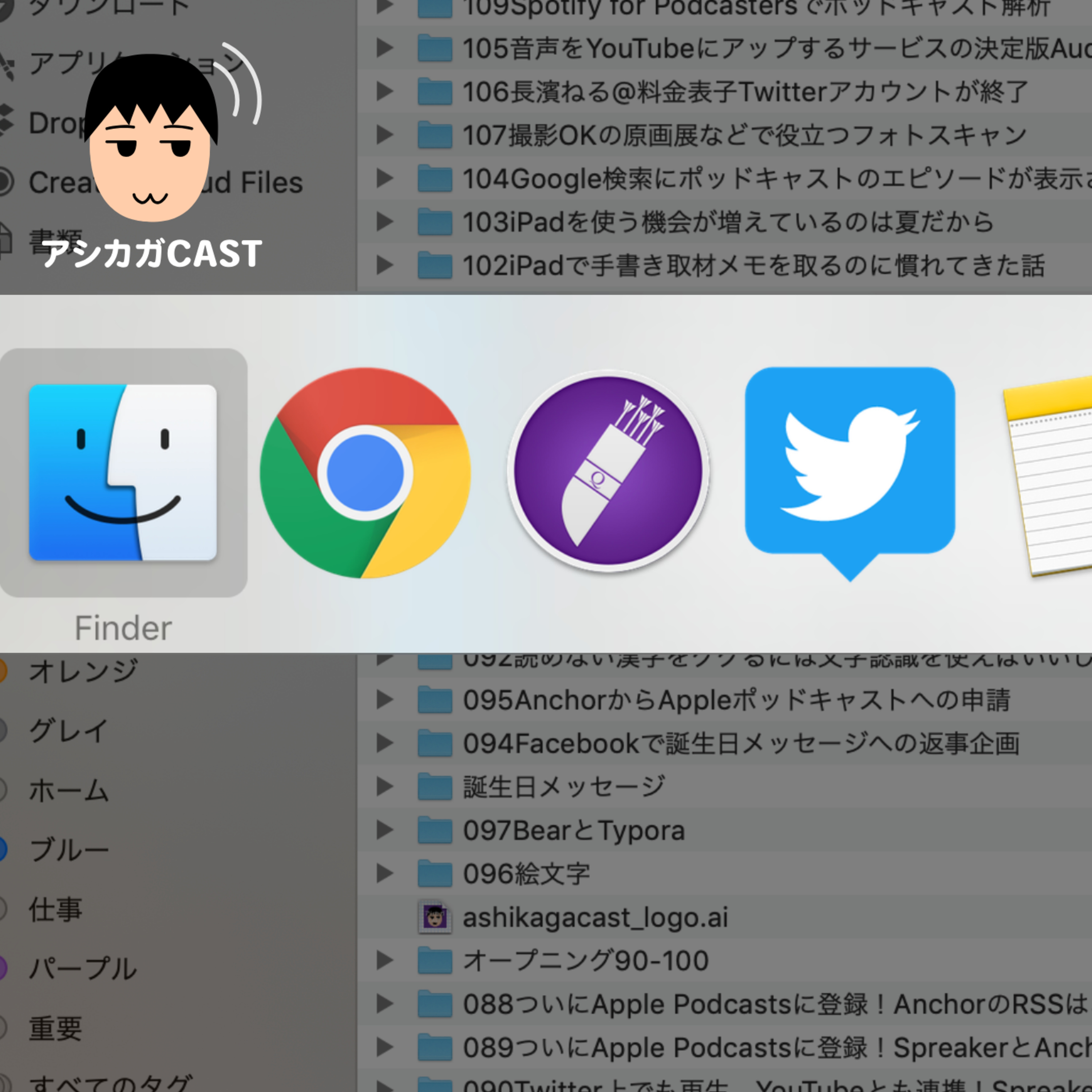Select the 重要 tag in sidebar
This screenshot has height=1092, width=1092.
pyautogui.click(x=55, y=1028)
